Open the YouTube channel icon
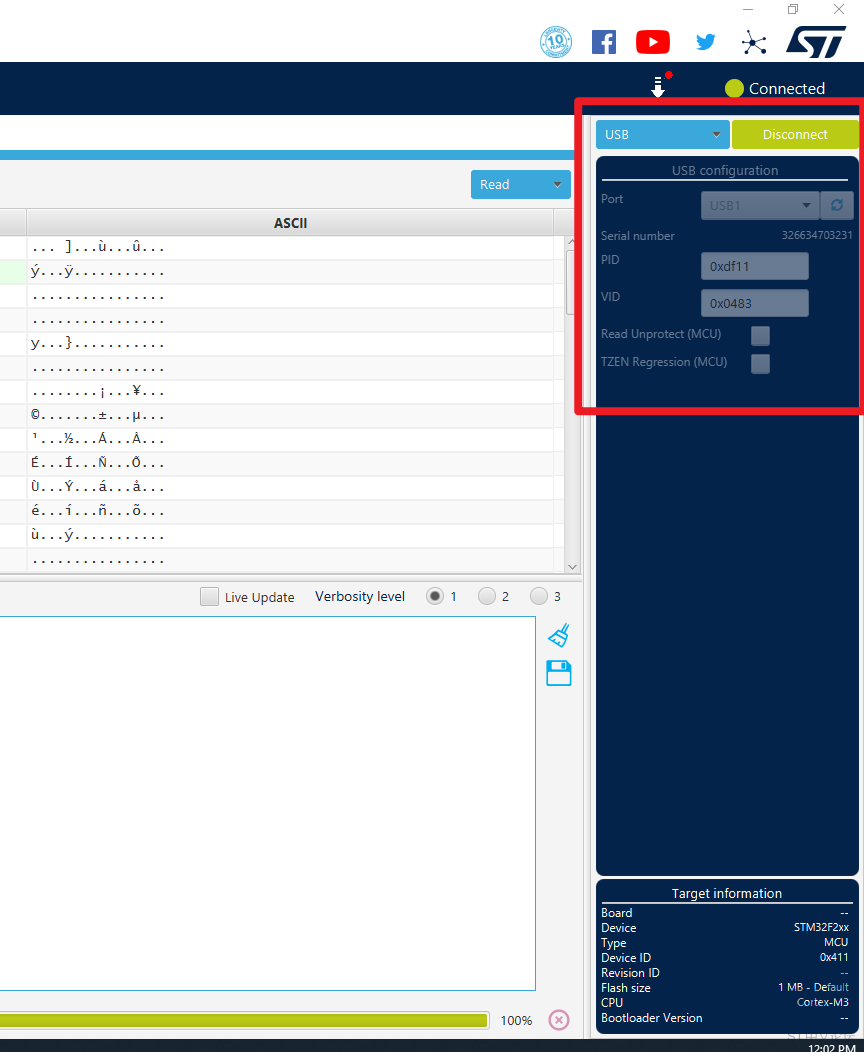Image resolution: width=864 pixels, height=1052 pixels. (653, 42)
